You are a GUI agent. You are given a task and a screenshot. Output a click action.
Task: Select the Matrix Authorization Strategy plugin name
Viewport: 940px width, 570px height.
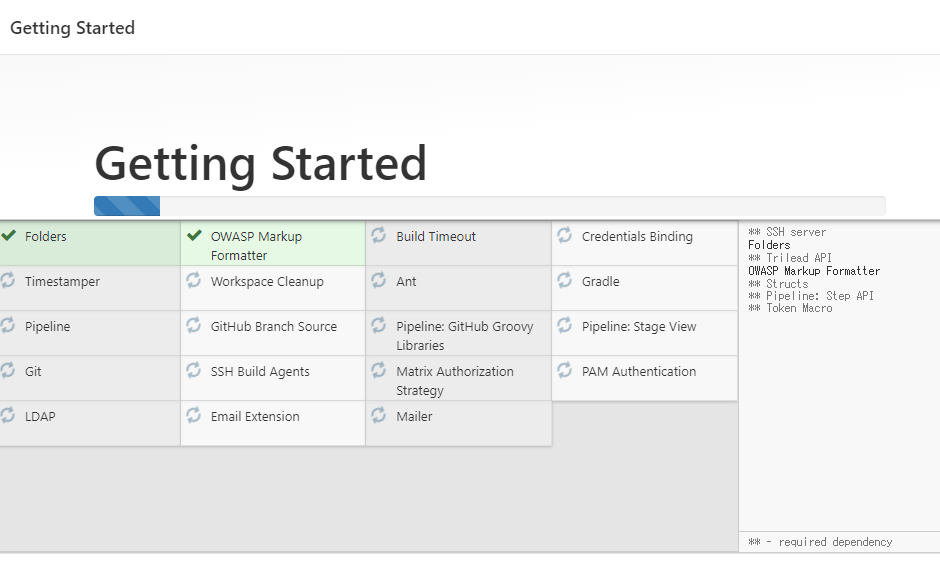coord(454,381)
